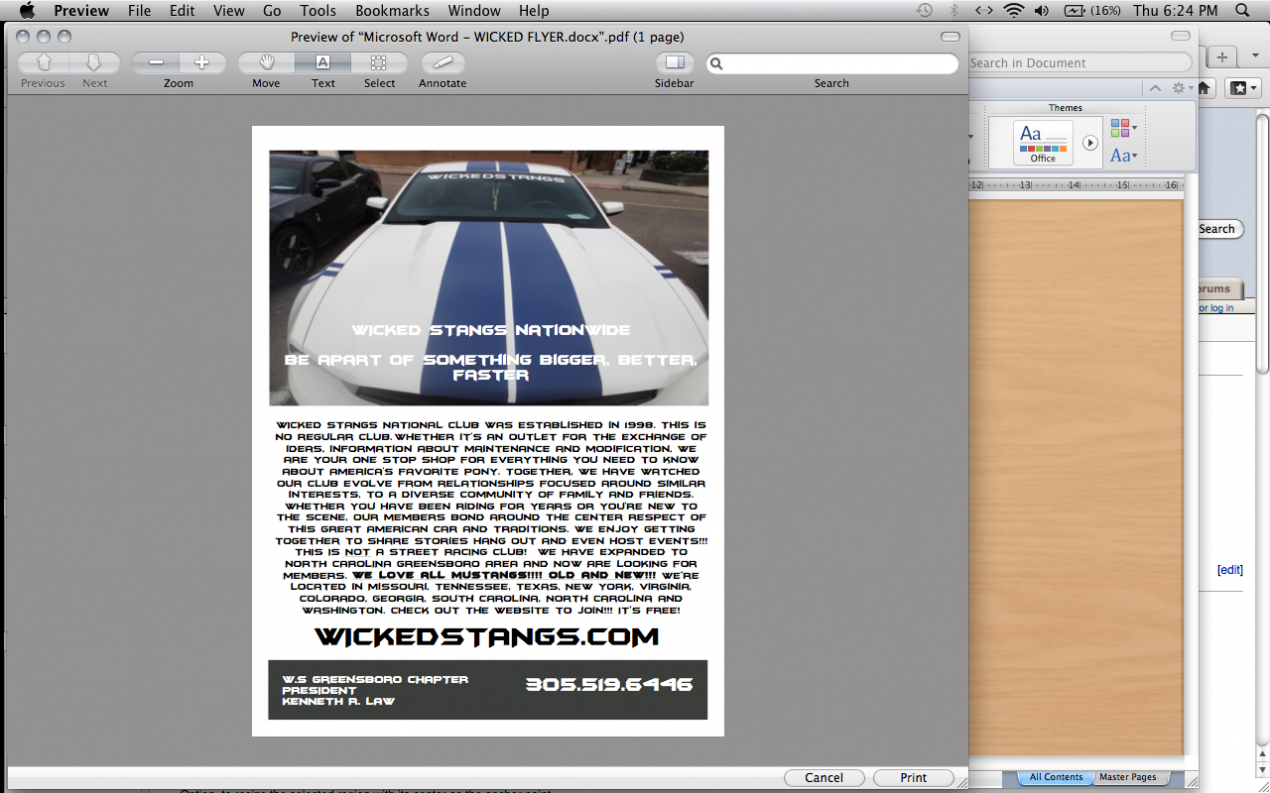Click the clock showing Thu 6:24 PM
1270x793 pixels.
[x=1175, y=11]
